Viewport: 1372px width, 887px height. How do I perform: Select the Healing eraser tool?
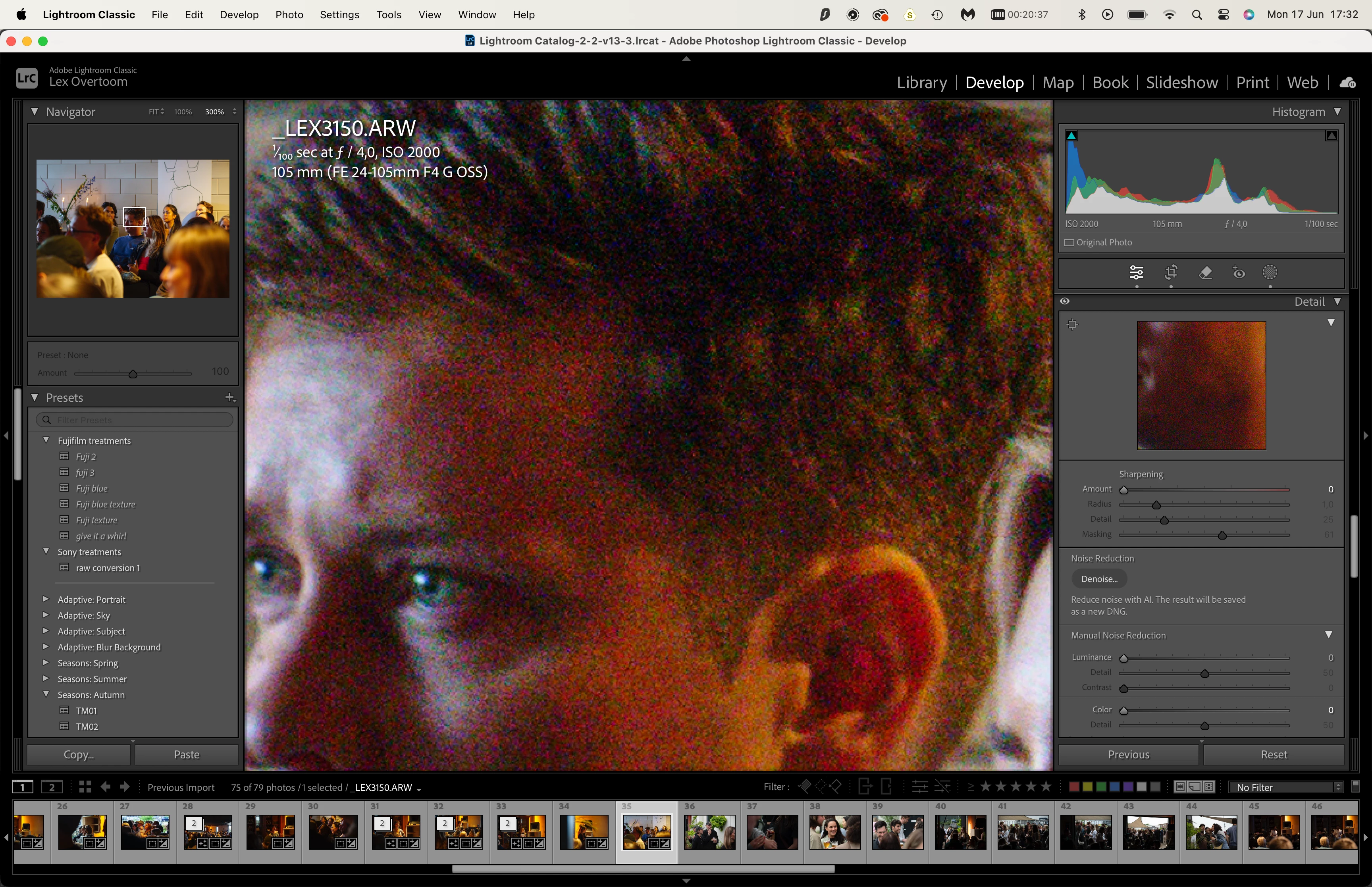pyautogui.click(x=1205, y=272)
